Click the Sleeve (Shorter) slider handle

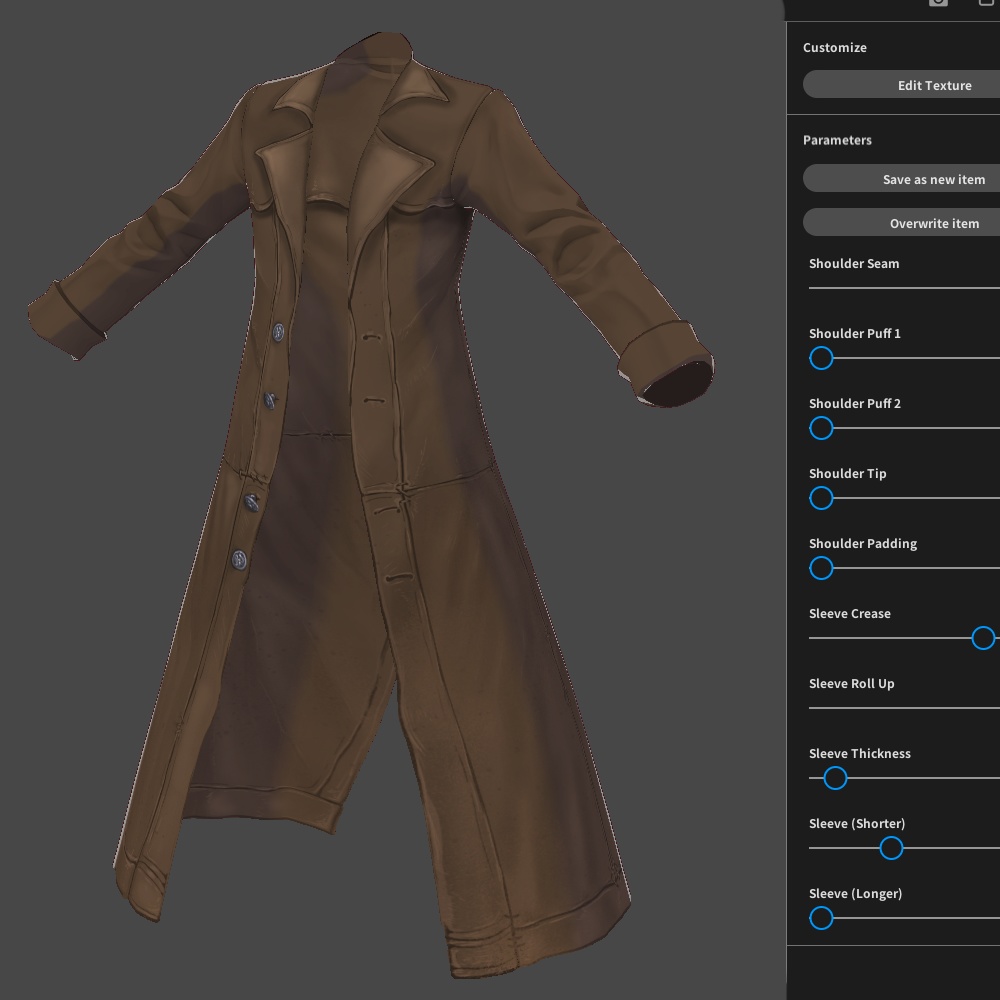pos(890,848)
